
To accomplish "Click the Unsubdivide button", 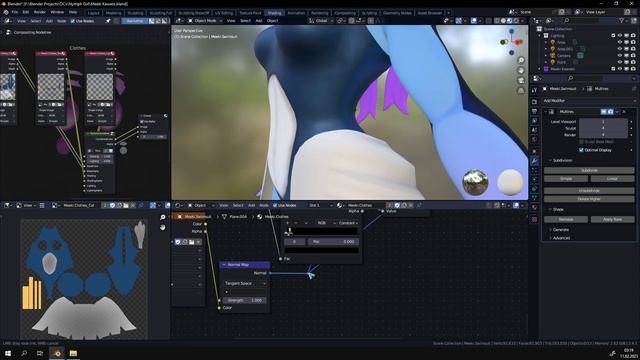I will tap(589, 191).
